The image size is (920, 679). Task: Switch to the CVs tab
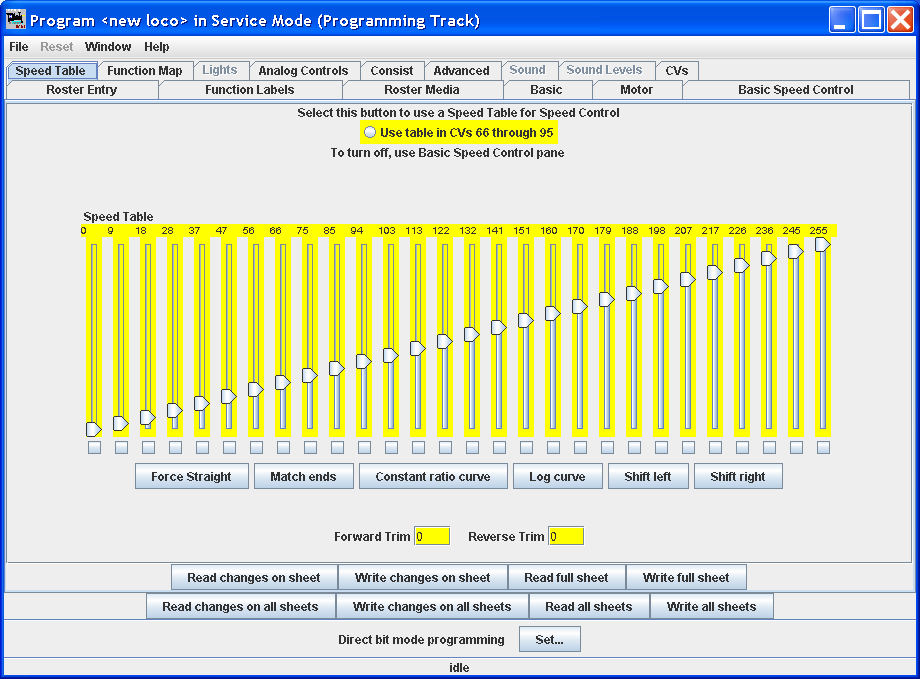[x=677, y=70]
